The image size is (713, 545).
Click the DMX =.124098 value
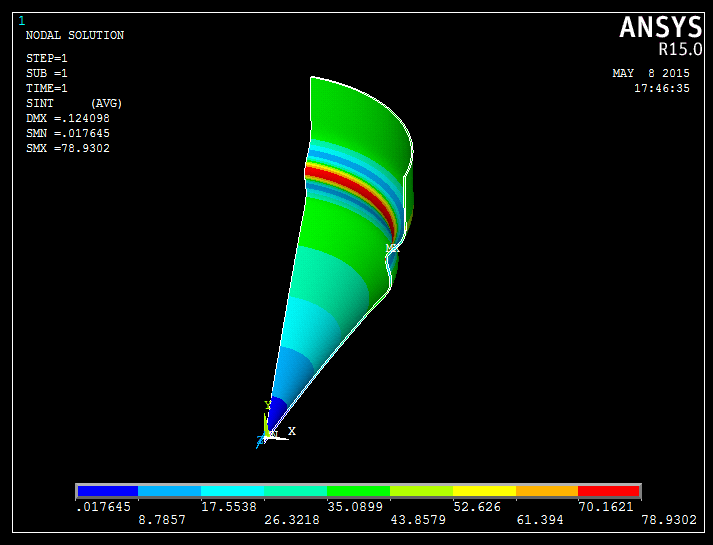tap(68, 118)
